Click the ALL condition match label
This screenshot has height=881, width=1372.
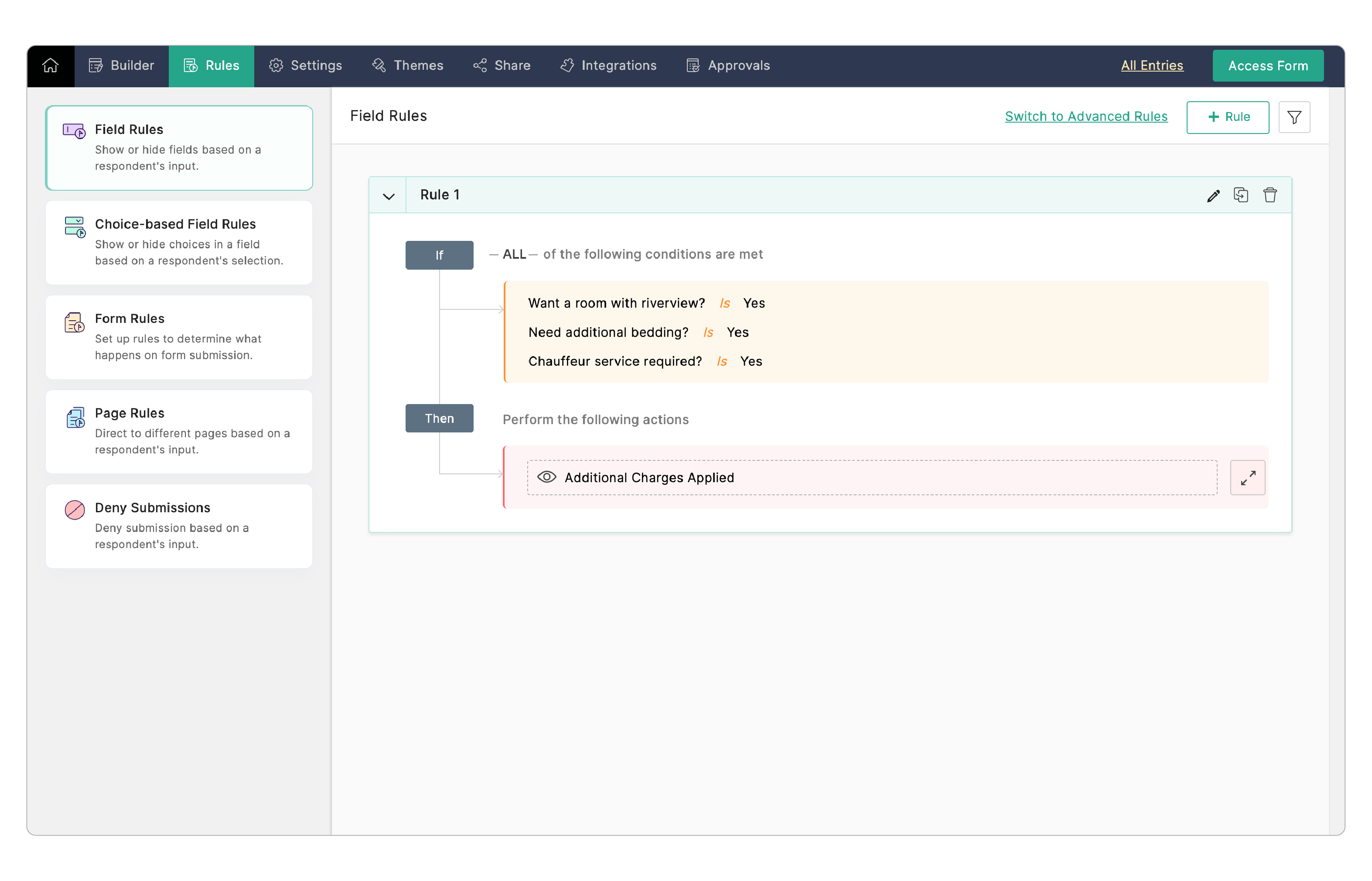[514, 254]
